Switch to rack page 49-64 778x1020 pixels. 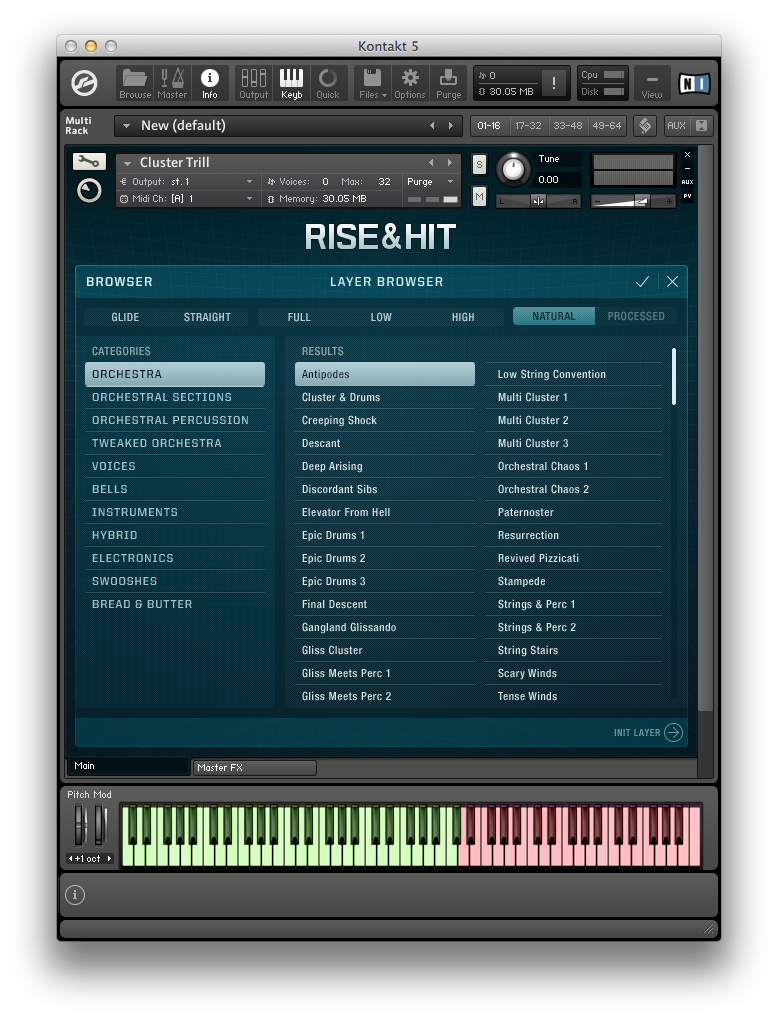(606, 126)
